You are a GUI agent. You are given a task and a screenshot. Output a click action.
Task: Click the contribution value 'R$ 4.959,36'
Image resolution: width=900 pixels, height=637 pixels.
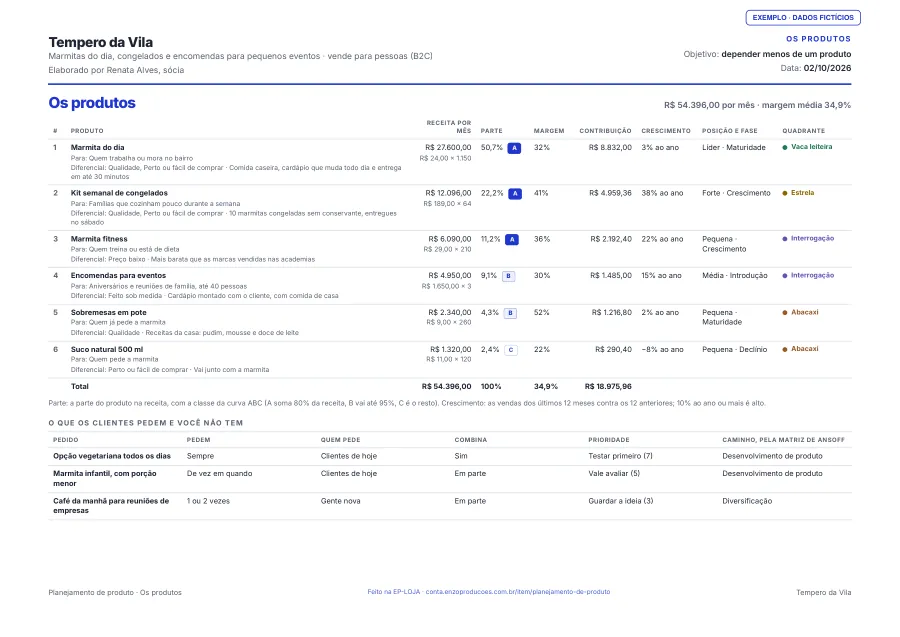coord(610,193)
